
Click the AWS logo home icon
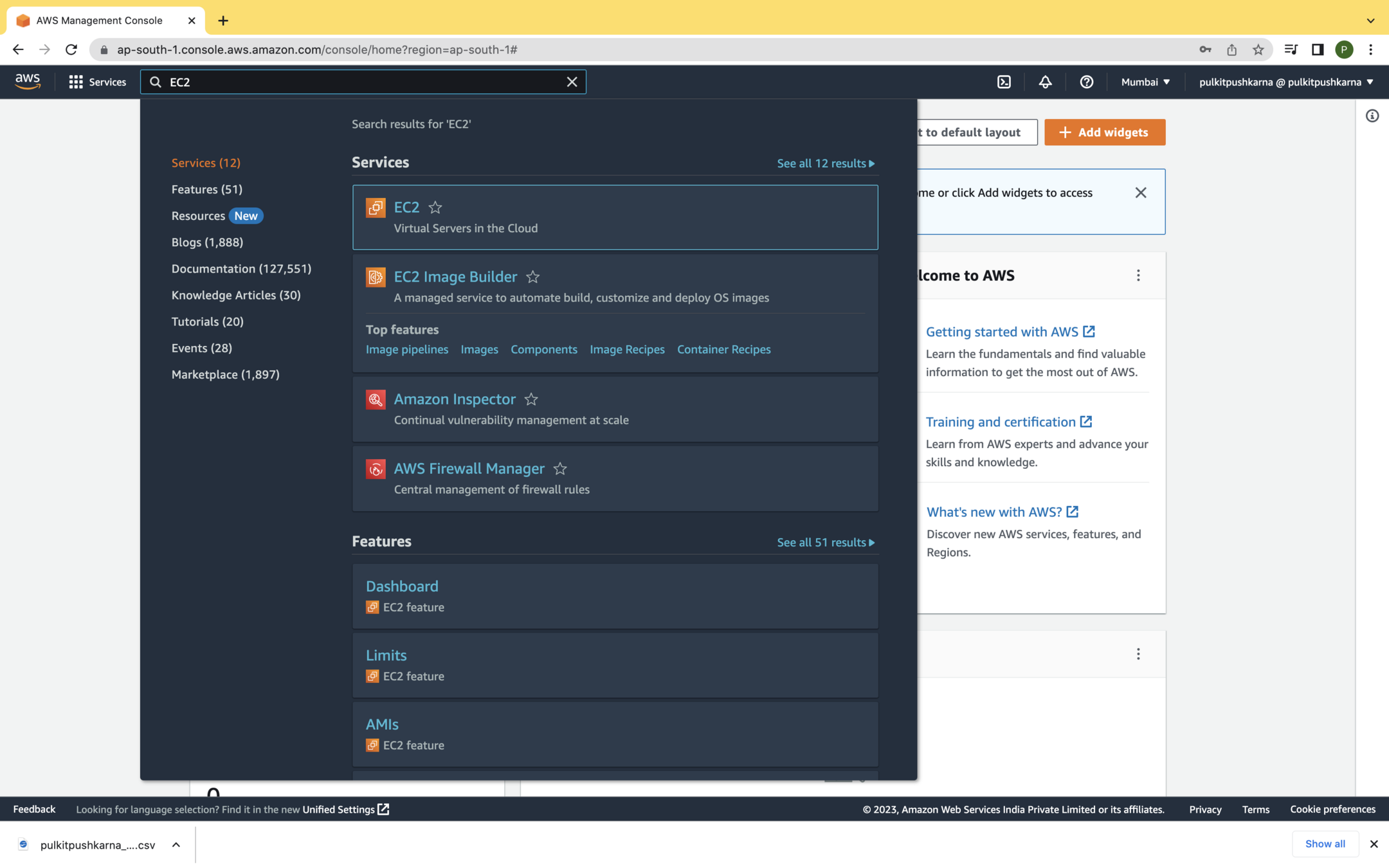[x=28, y=82]
